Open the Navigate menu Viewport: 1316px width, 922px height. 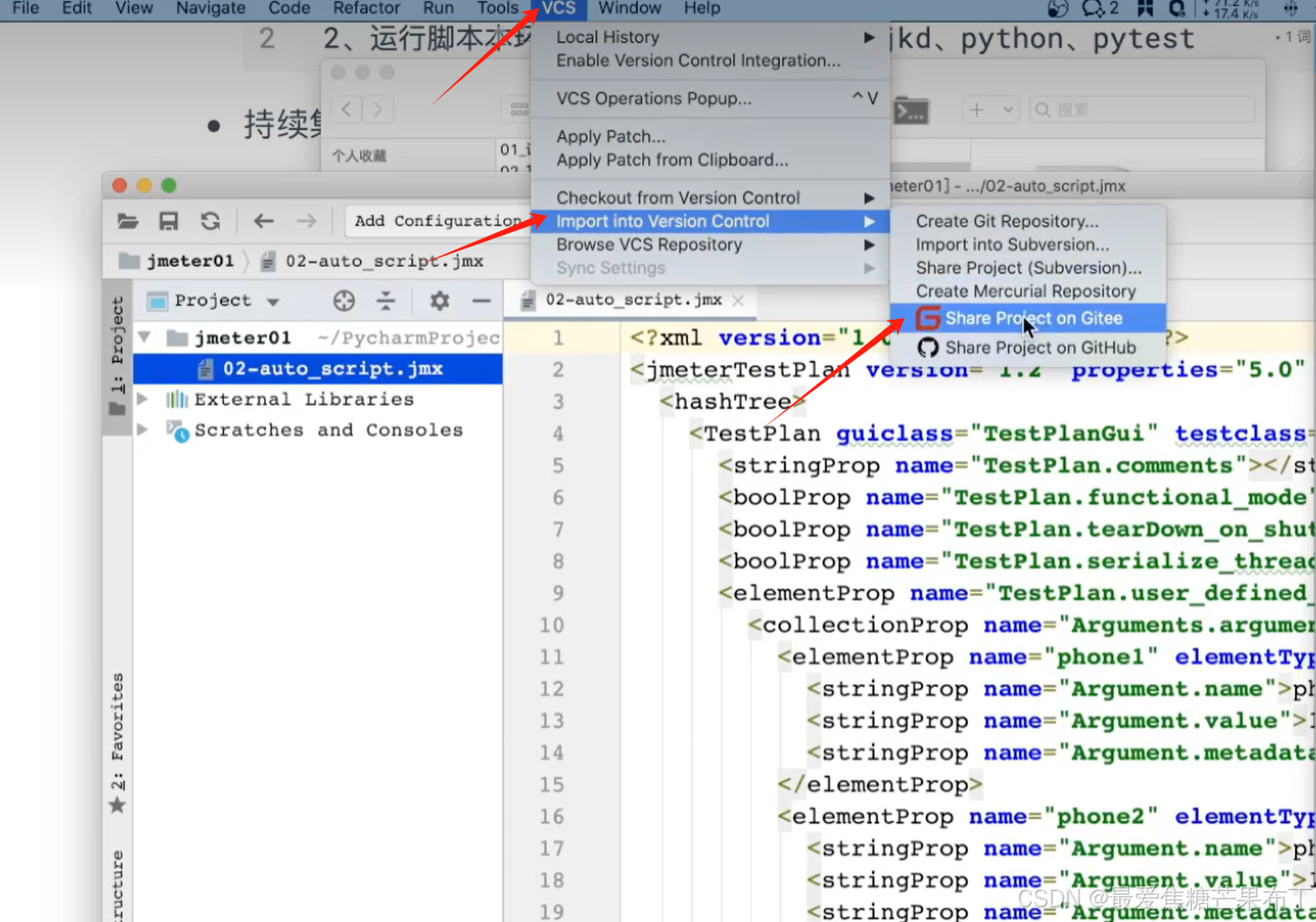click(210, 8)
